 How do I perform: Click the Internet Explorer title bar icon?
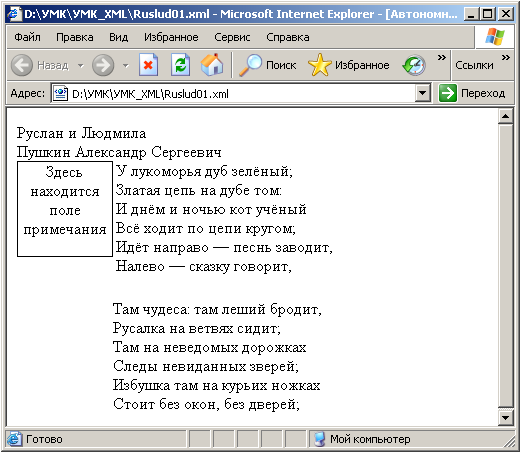(14, 14)
